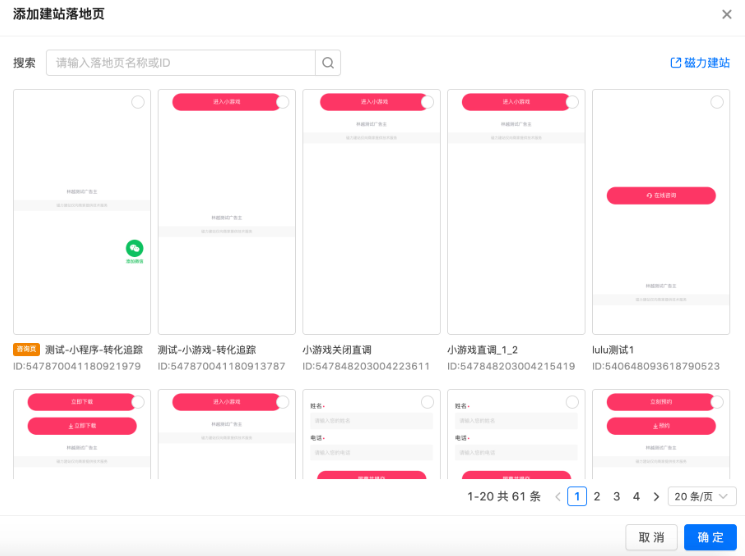Click the ID:547848203004215419 text
Image resolution: width=745 pixels, height=556 pixels.
511,366
